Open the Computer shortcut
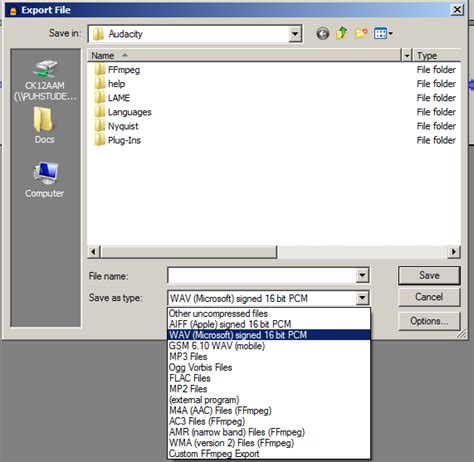 click(44, 180)
